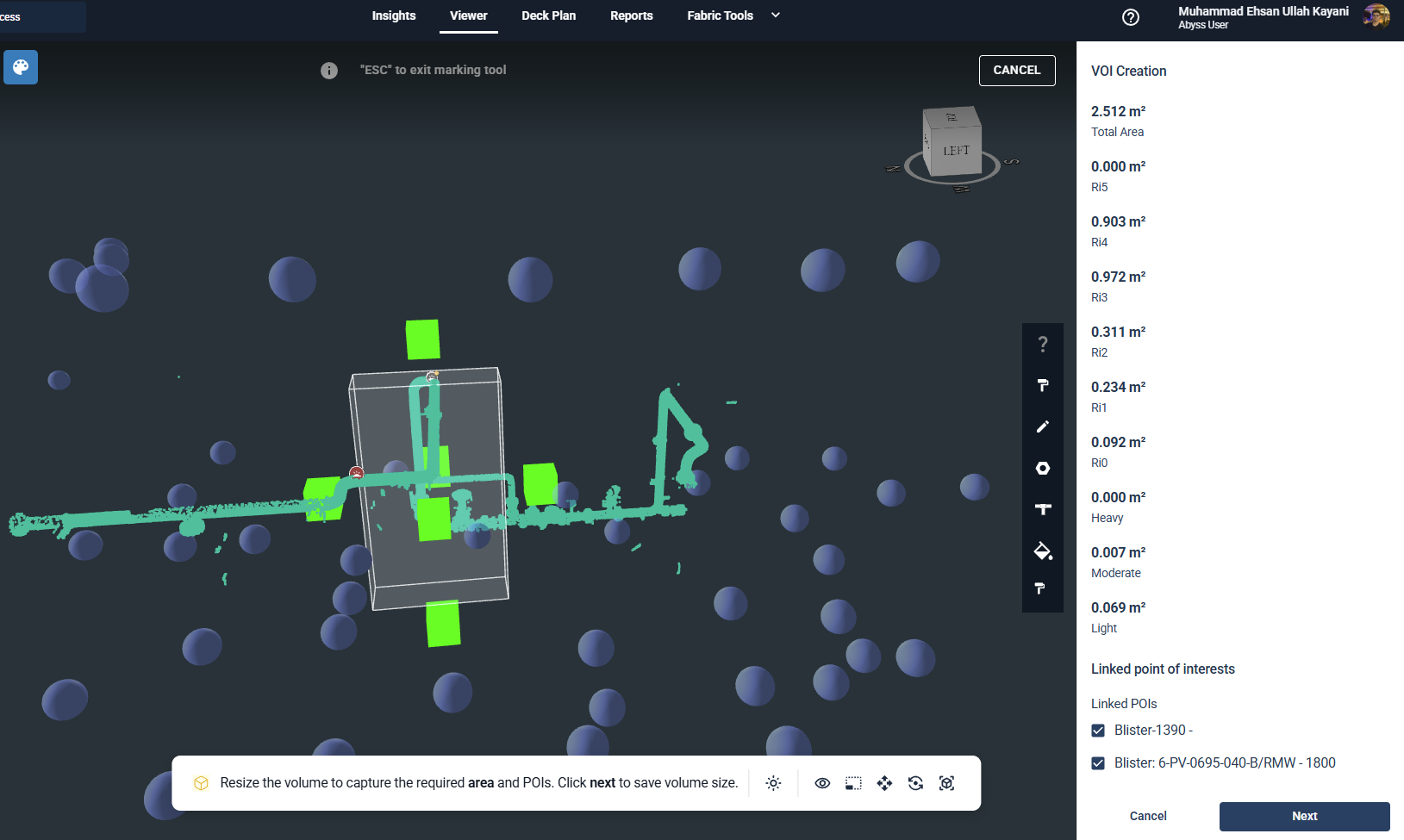Click the LEFT face of the orientation cube
Viewport: 1404px width, 840px height.
[955, 151]
